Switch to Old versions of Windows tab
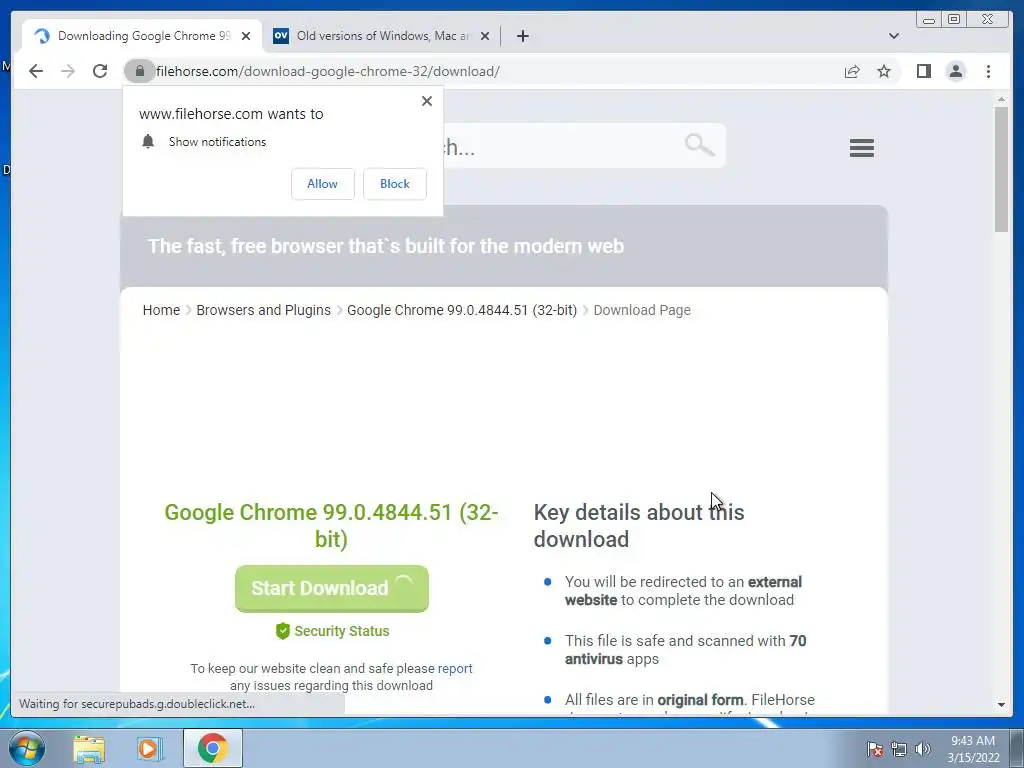Image resolution: width=1024 pixels, height=768 pixels. [382, 36]
